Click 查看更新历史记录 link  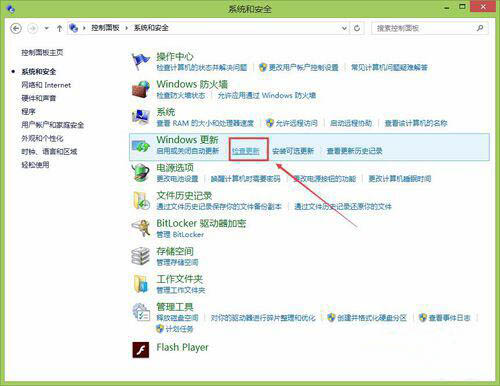coord(354,151)
